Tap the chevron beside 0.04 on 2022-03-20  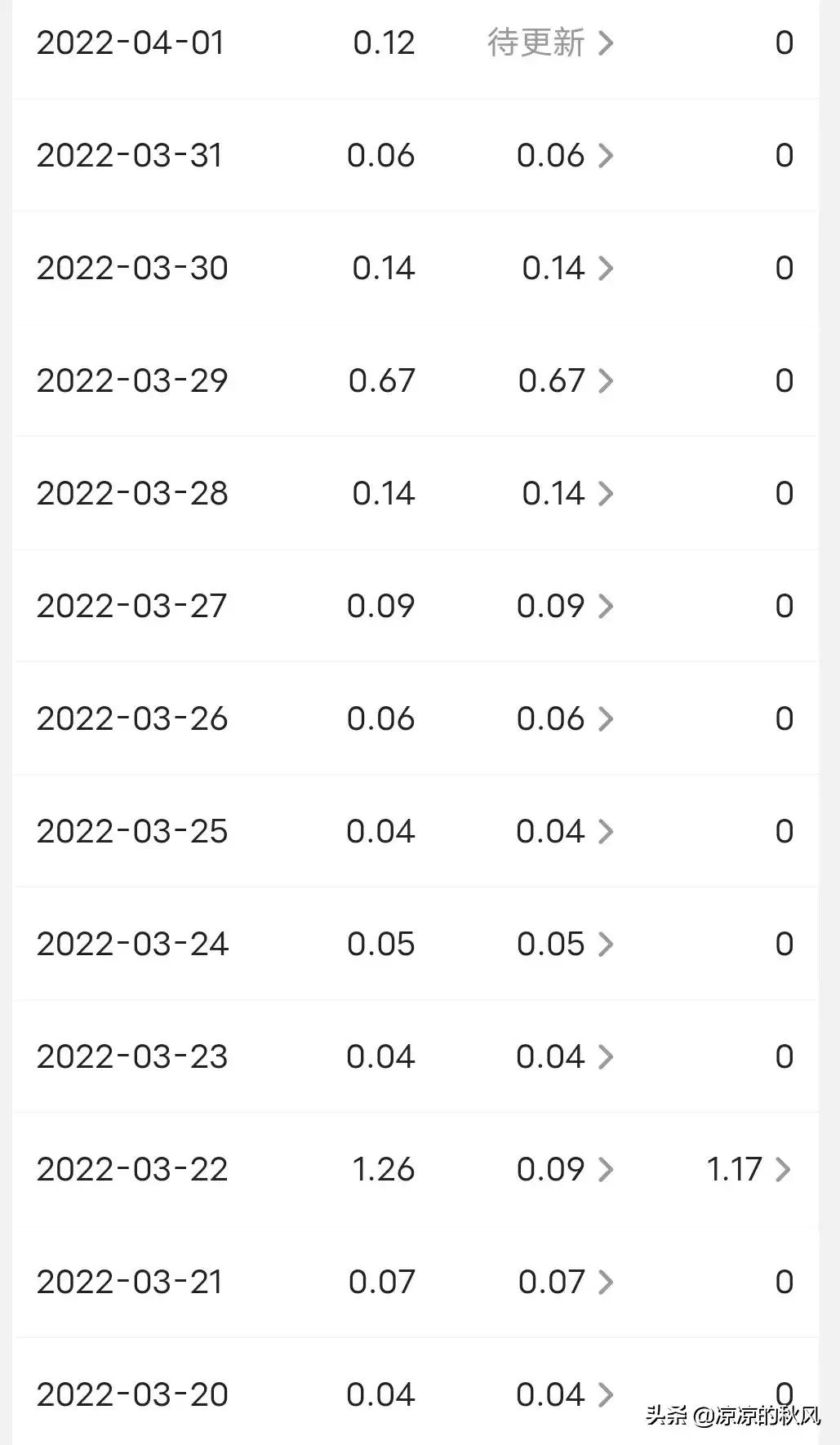605,1395
